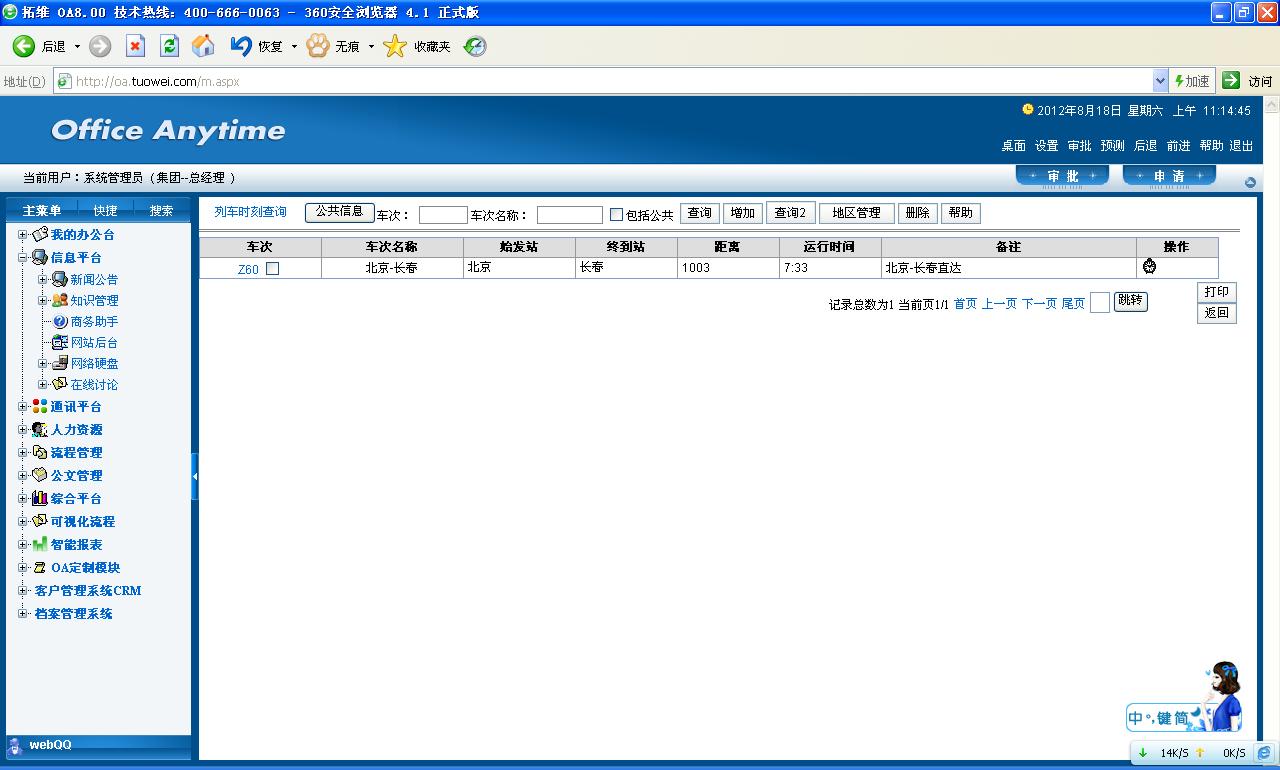Click the green refresh page icon

point(169,46)
